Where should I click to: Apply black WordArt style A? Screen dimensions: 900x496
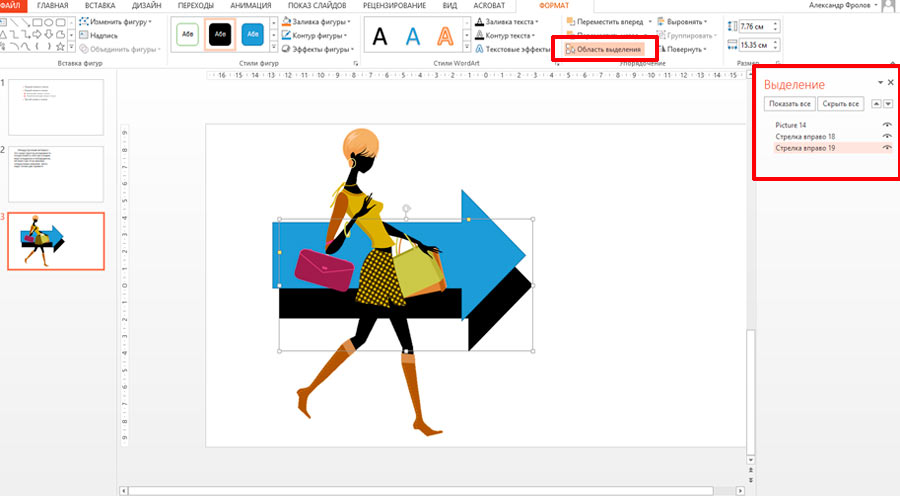(380, 36)
